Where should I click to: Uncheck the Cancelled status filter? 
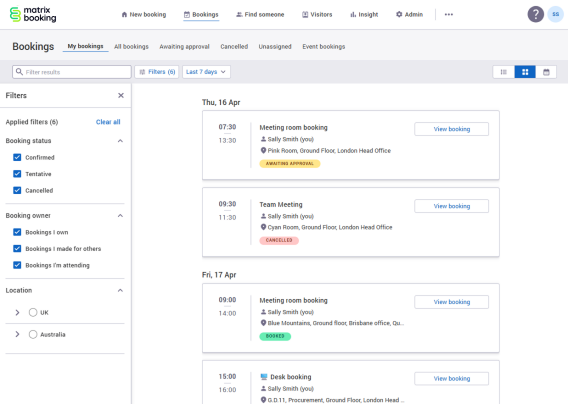[17, 190]
